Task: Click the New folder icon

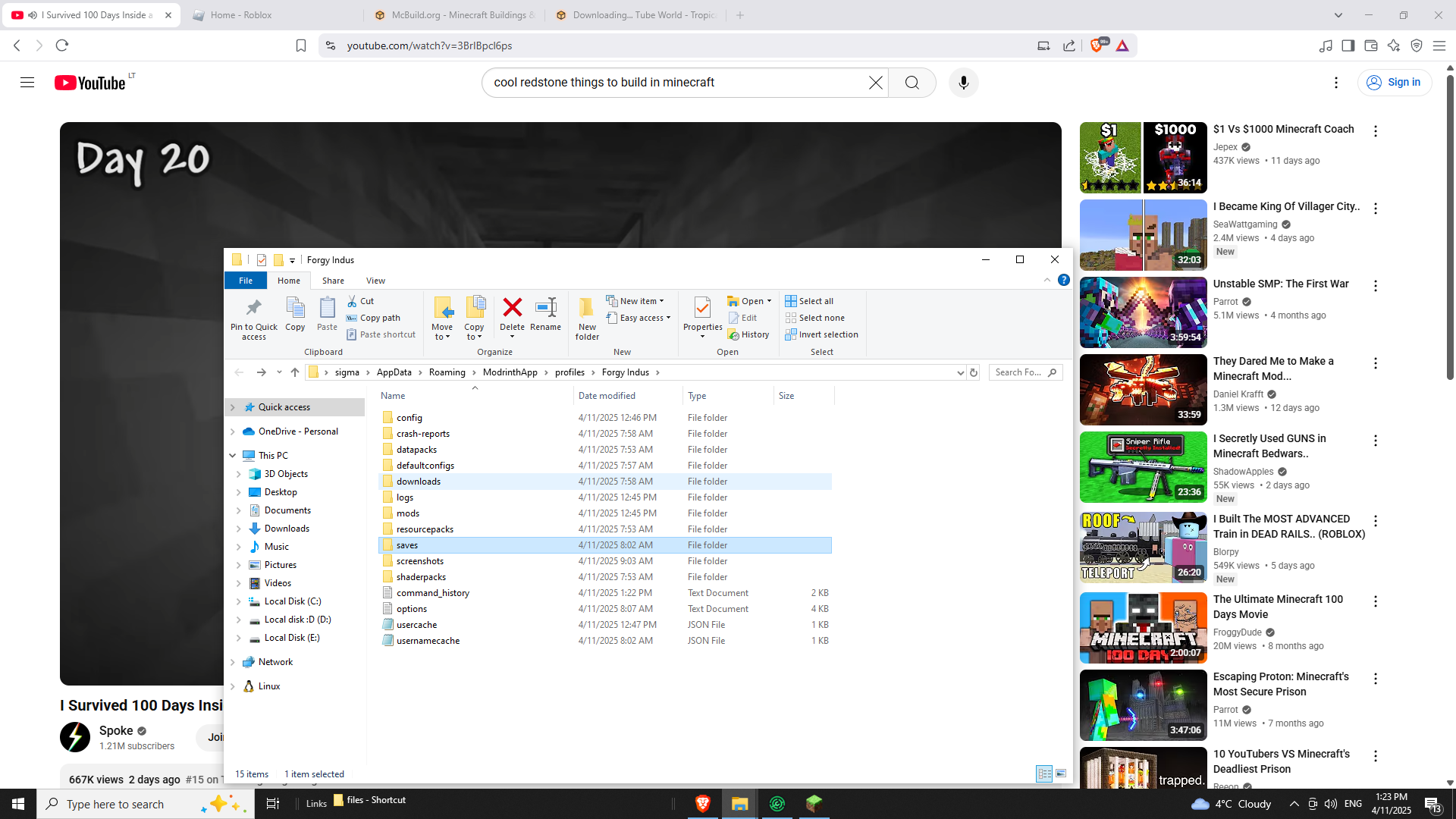Action: (587, 309)
